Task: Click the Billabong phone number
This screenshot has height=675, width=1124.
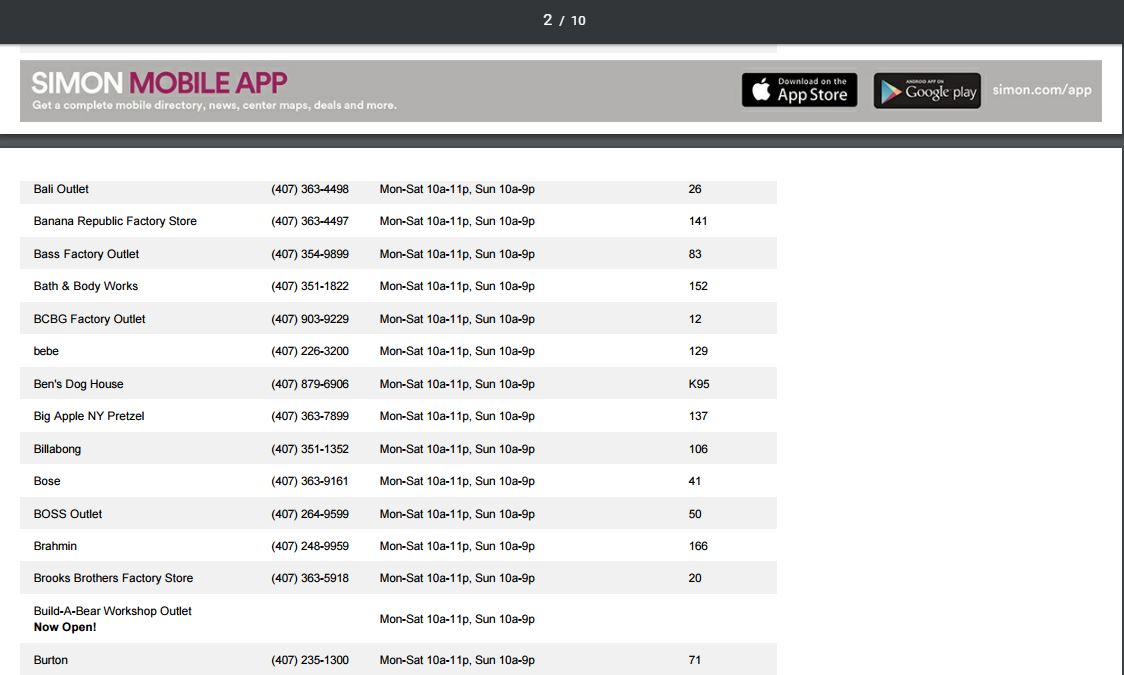Action: pos(310,449)
